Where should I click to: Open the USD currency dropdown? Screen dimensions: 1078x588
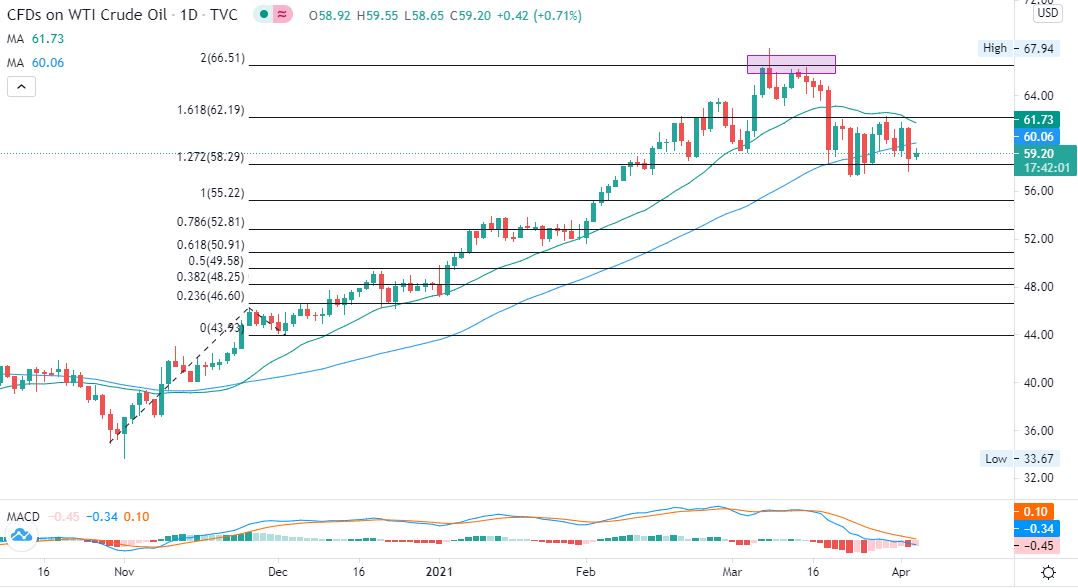point(1048,12)
